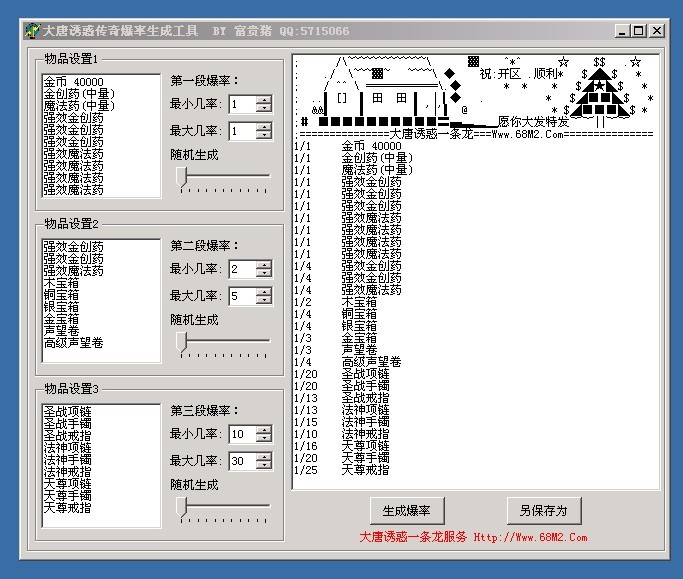Select 金币 40000 in the 物品设置1 list
683x579 pixels.
[x=73, y=82]
